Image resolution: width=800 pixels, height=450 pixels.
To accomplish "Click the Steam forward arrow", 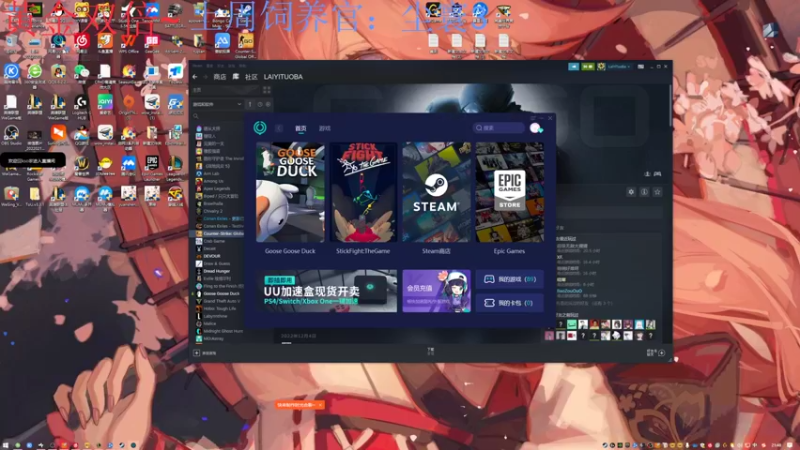I will [205, 77].
